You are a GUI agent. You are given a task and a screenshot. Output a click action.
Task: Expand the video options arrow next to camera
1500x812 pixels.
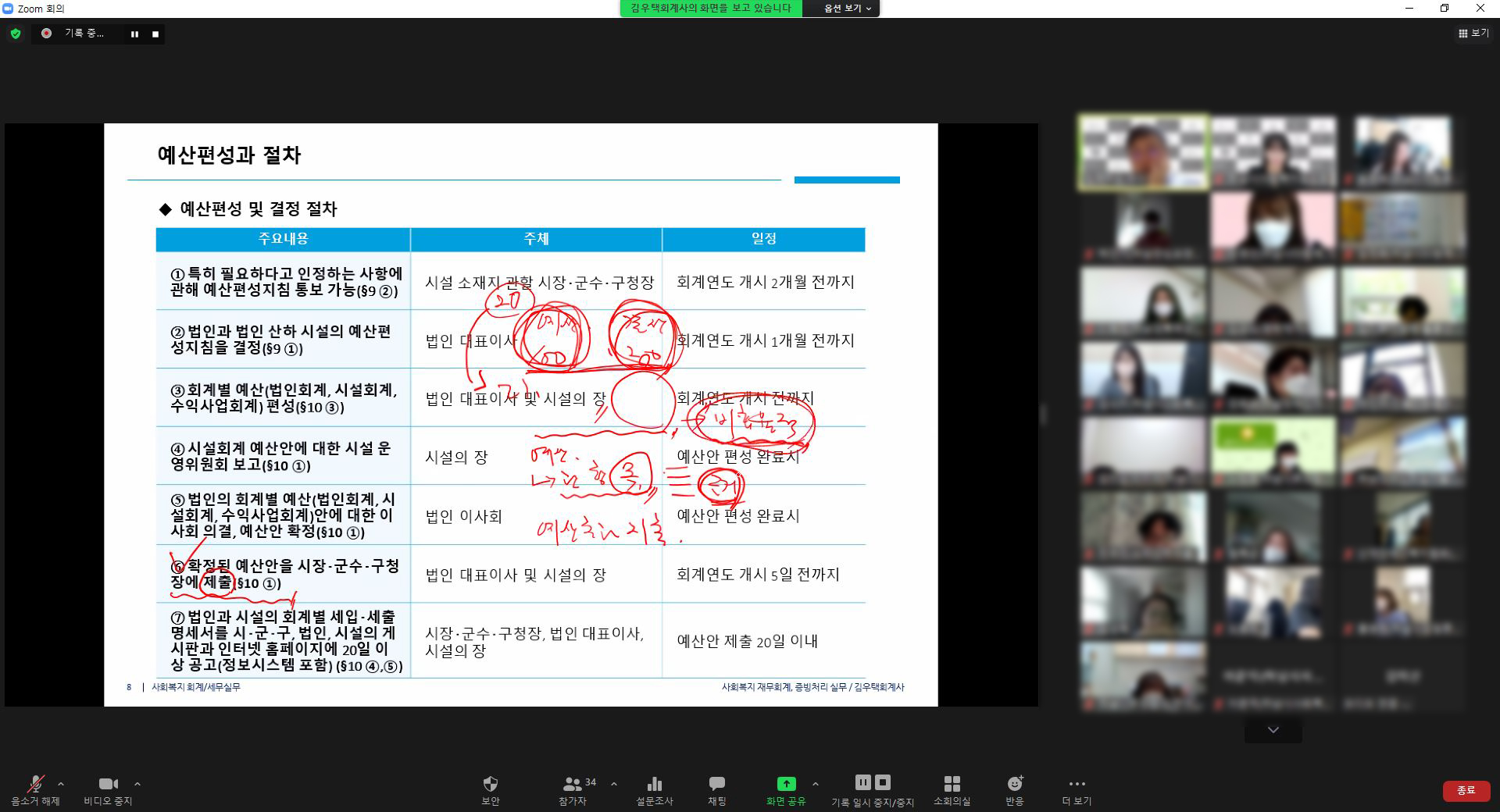[x=137, y=784]
